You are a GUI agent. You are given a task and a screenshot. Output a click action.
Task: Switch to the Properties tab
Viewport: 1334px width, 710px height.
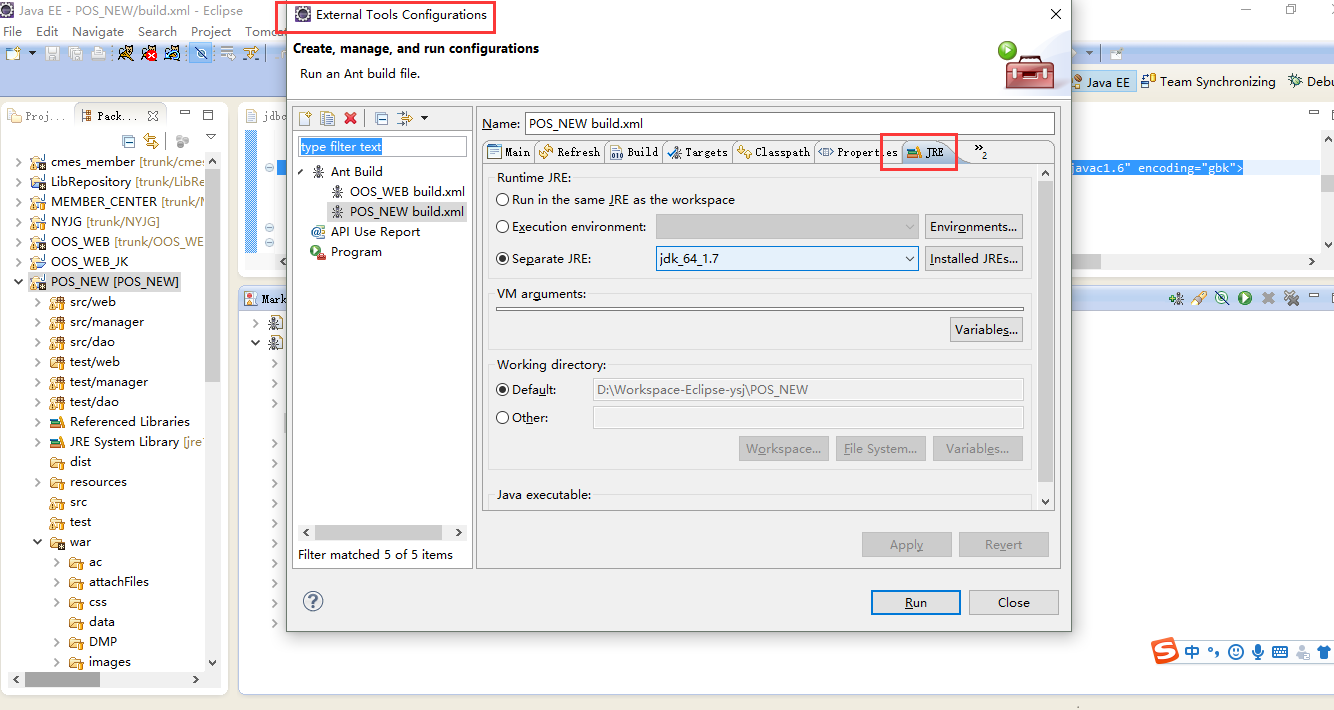(x=858, y=152)
